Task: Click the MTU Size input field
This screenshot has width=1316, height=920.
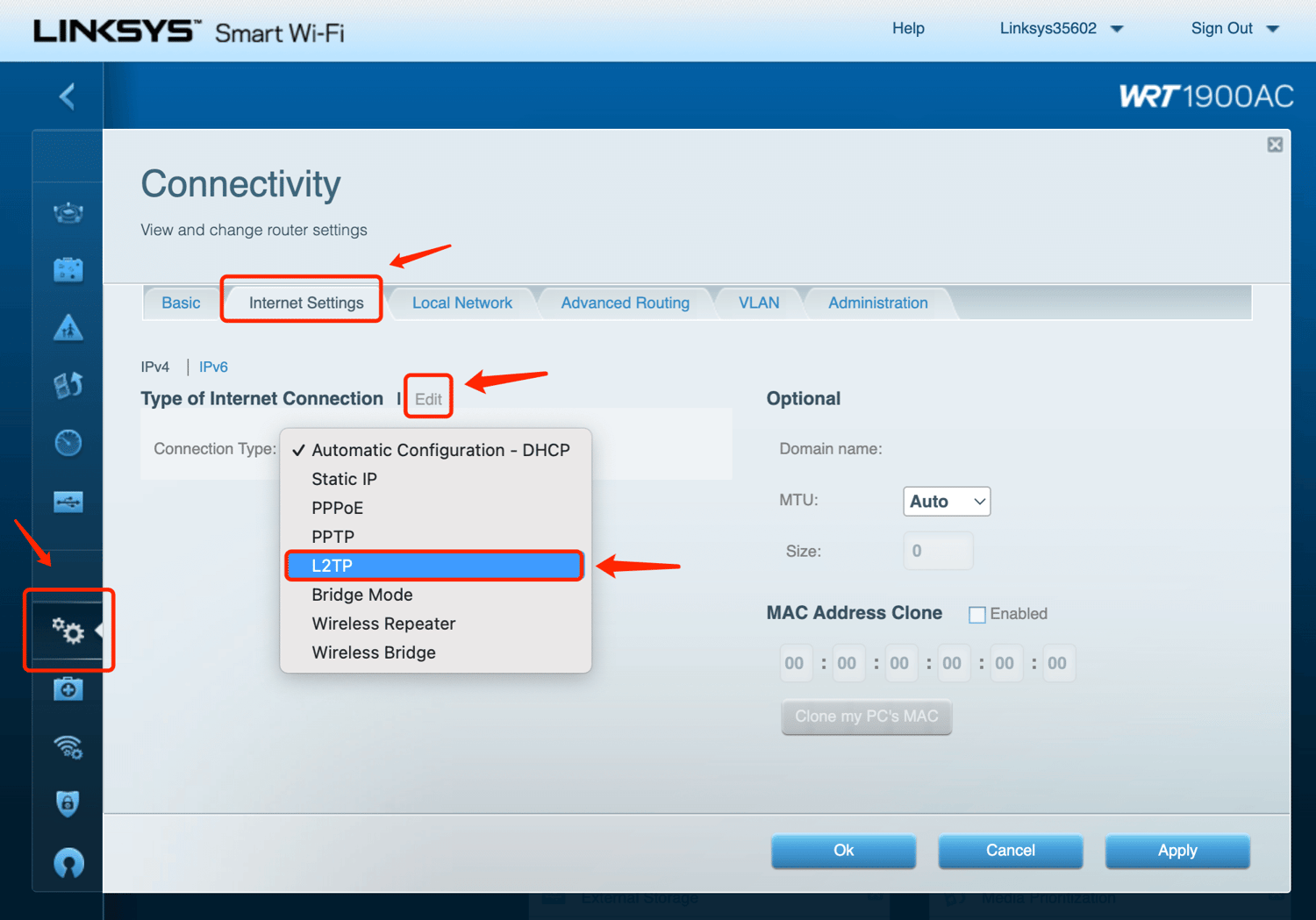Action: click(x=937, y=552)
